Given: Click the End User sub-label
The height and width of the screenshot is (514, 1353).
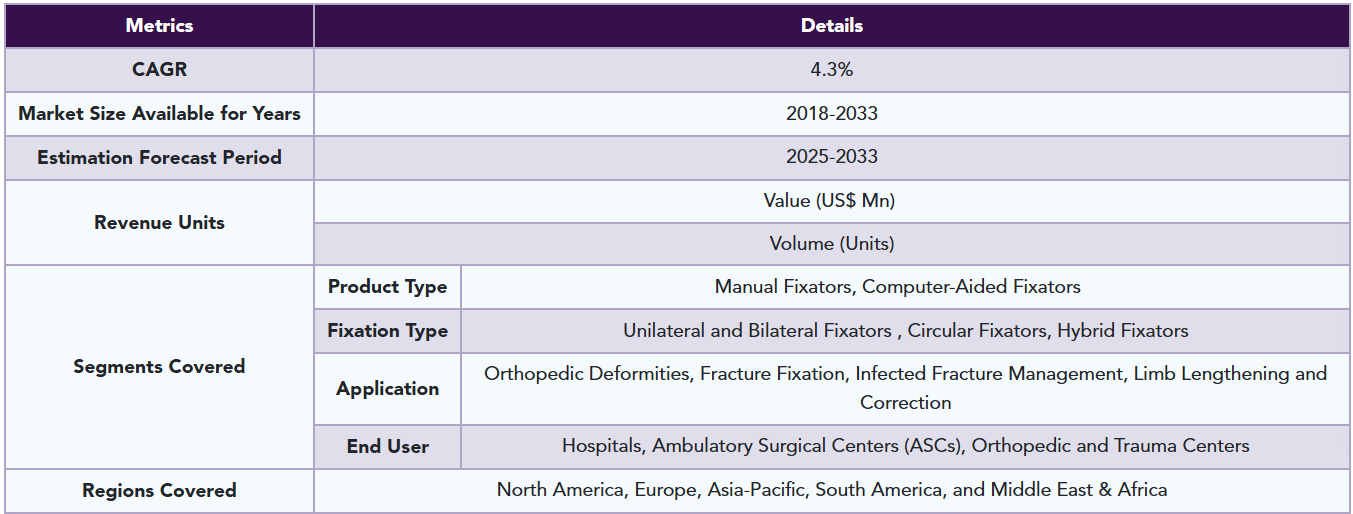Looking at the screenshot, I should point(387,447).
